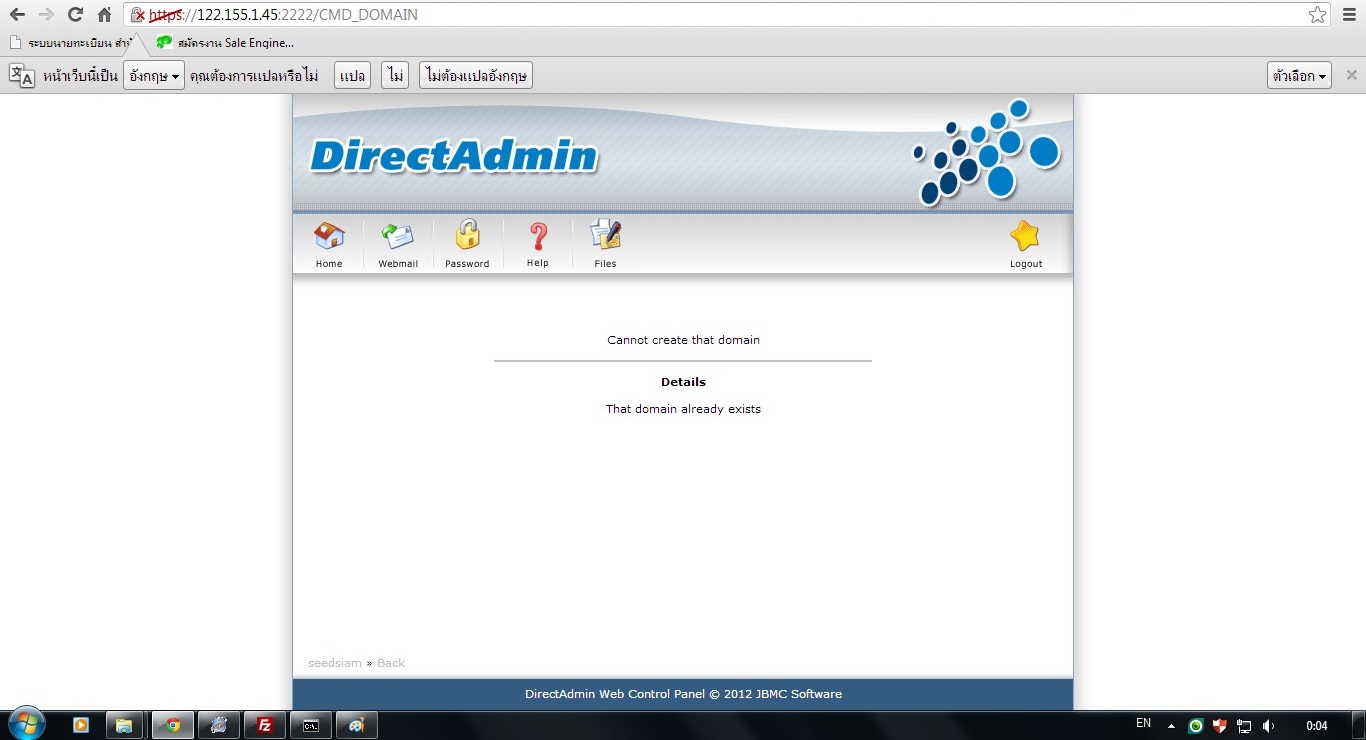Go back with browser back arrow

pos(17,15)
